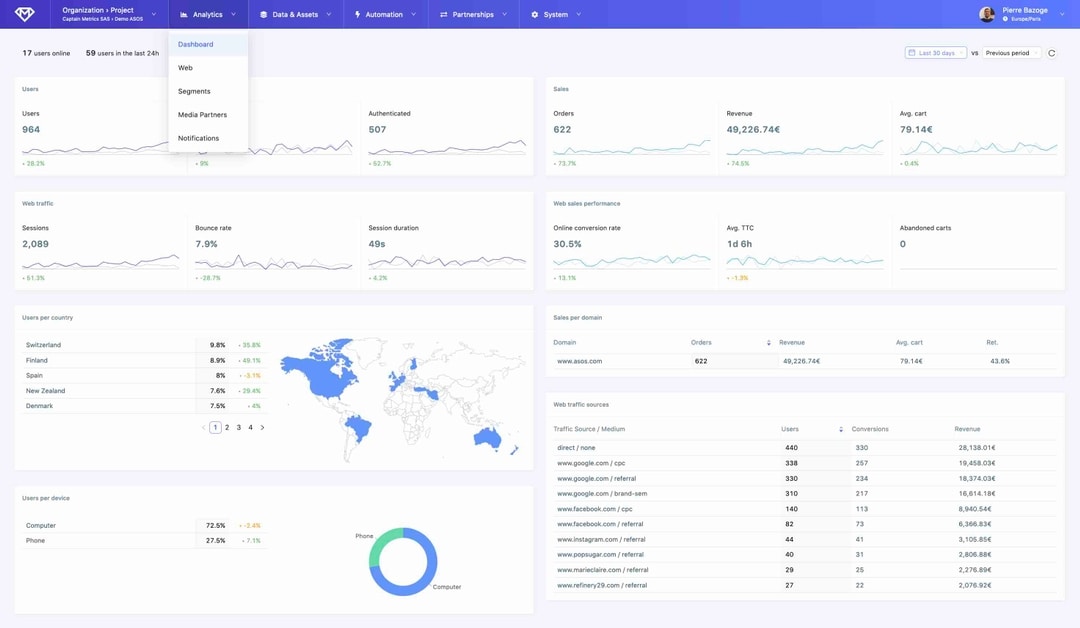Click the refresh icon beside Previous period
1080x628 pixels.
1051,53
